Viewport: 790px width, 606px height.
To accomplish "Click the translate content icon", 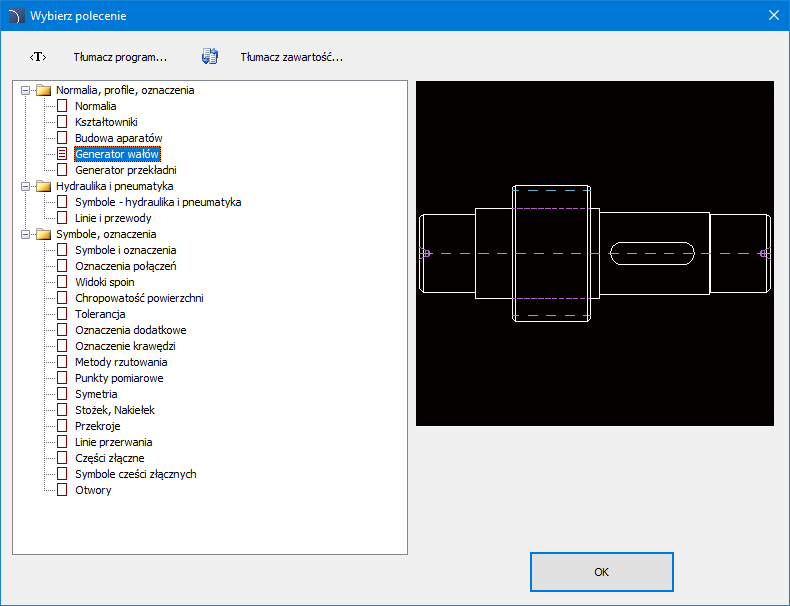I will click(x=210, y=57).
